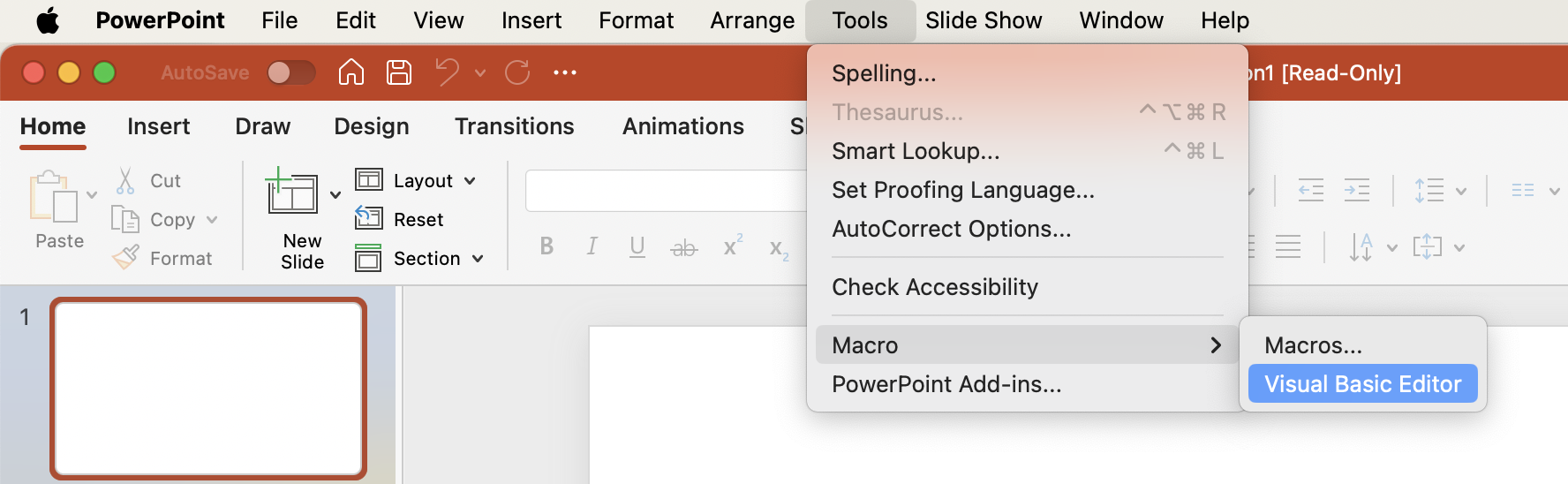Click the New Slide icon

pyautogui.click(x=292, y=193)
